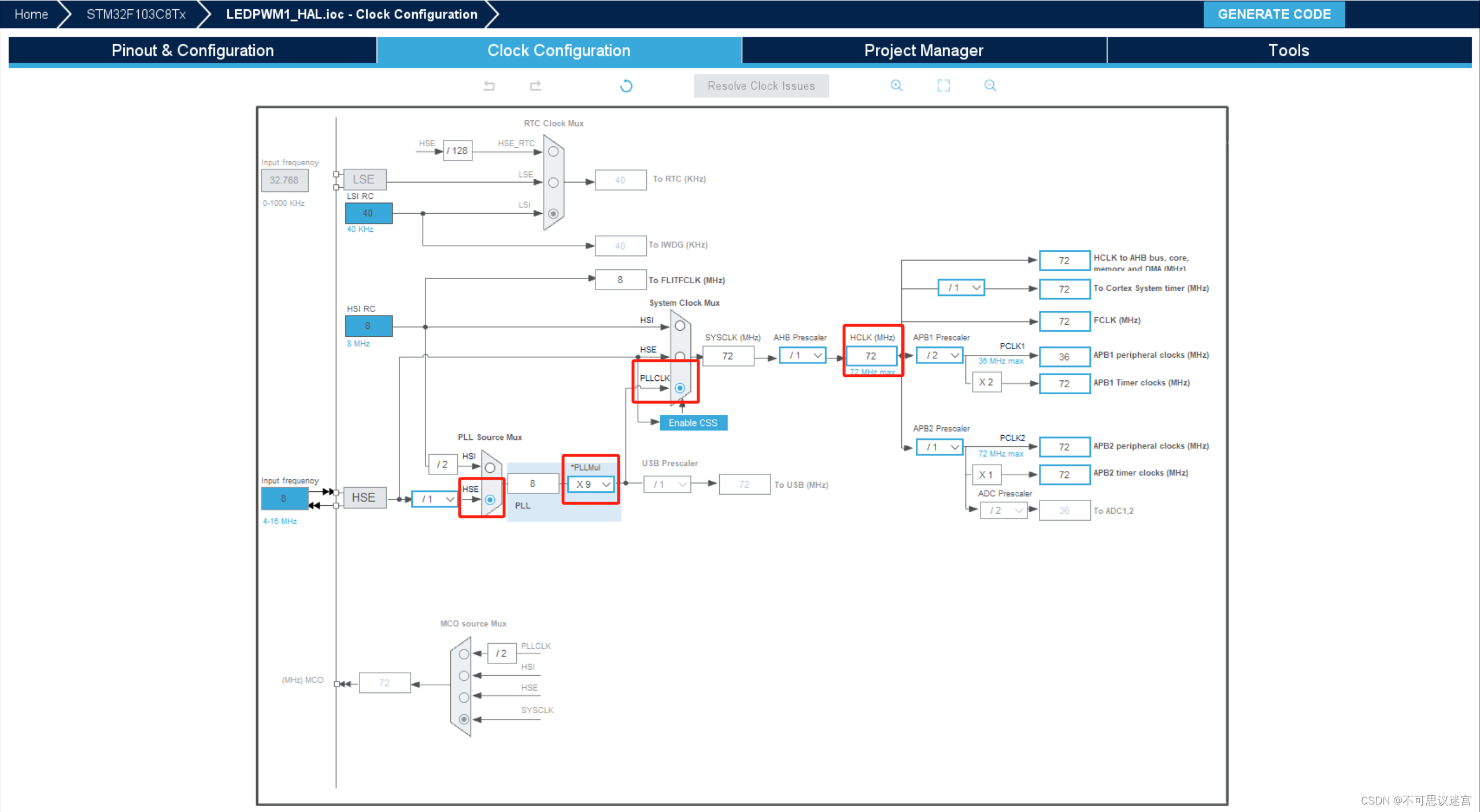Click the zoom in magnifier icon
This screenshot has width=1480, height=812.
896,86
